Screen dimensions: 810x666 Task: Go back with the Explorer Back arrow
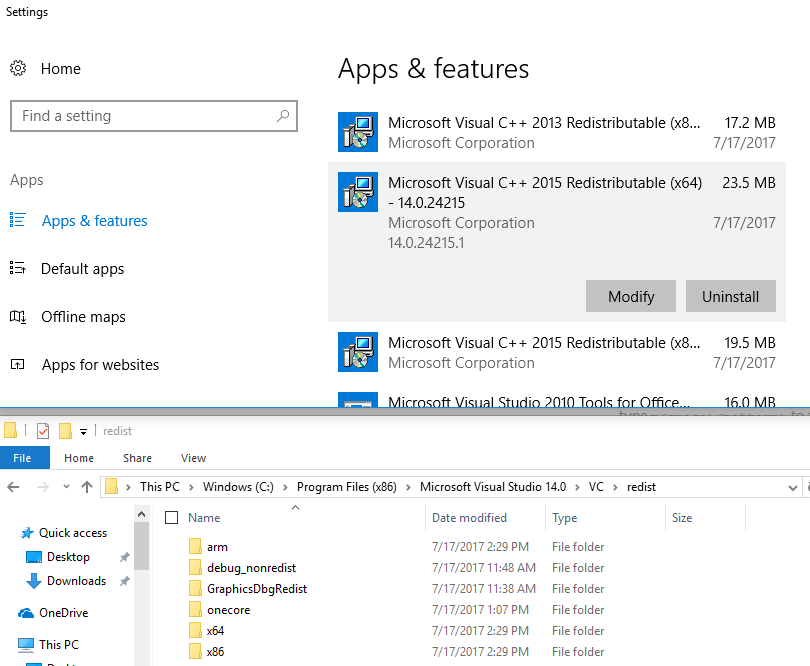14,487
